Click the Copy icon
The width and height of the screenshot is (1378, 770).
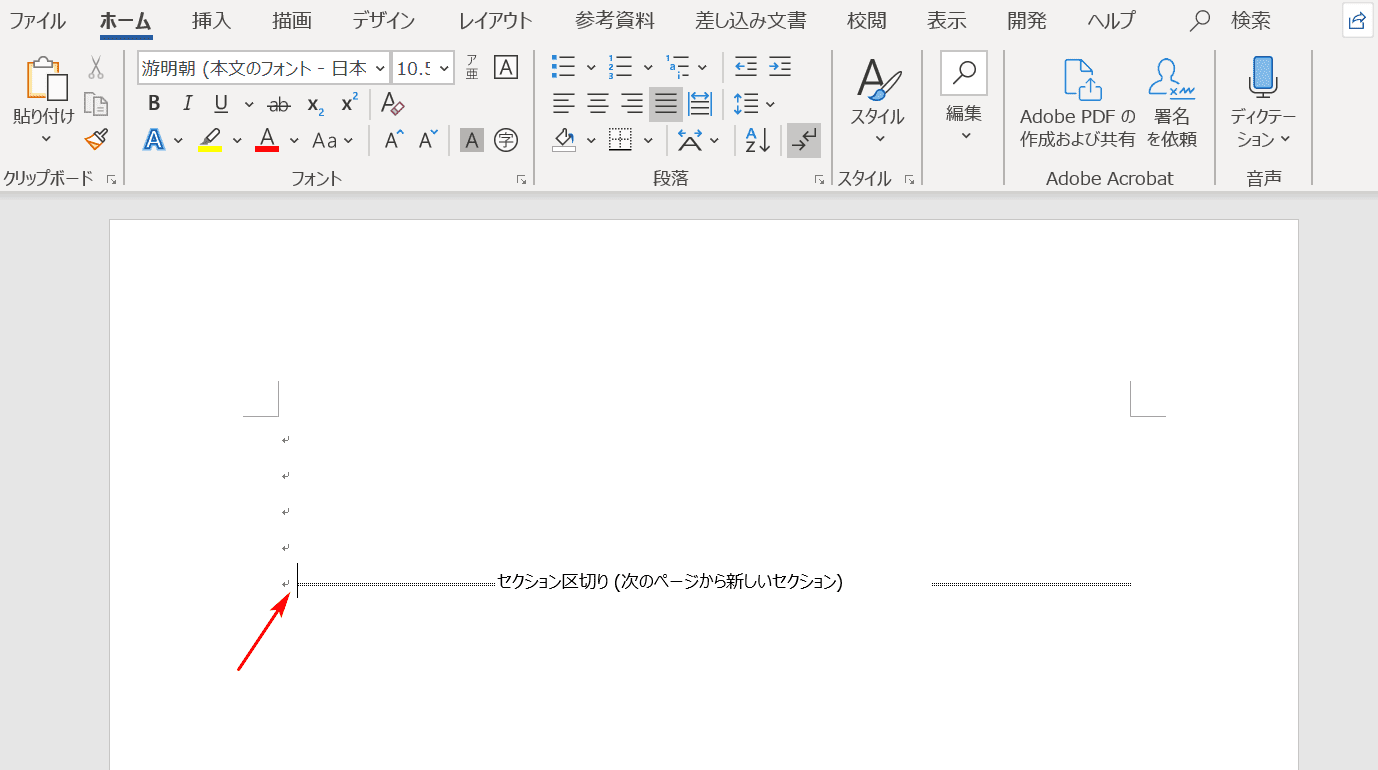coord(96,104)
